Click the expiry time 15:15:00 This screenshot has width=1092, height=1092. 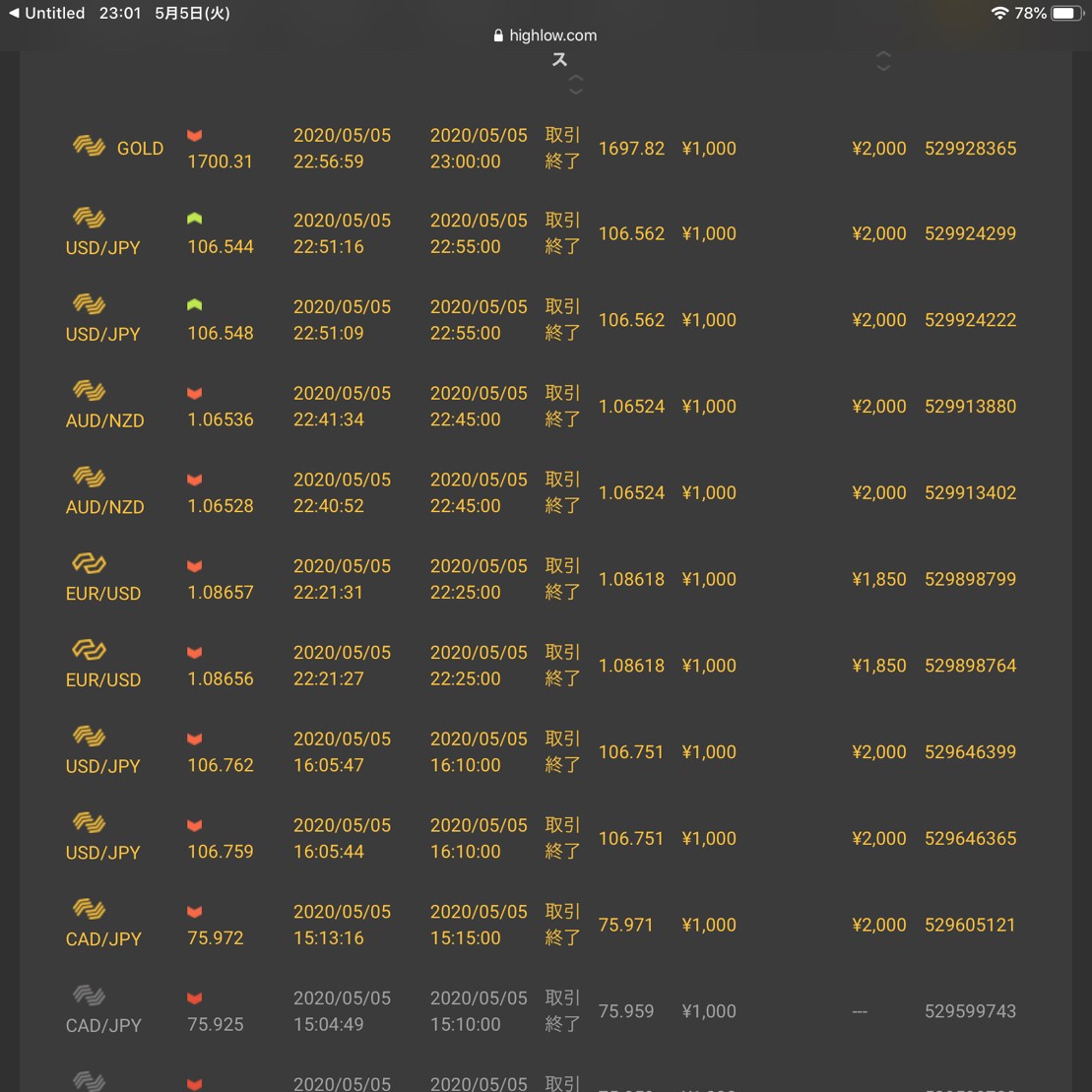coord(465,937)
